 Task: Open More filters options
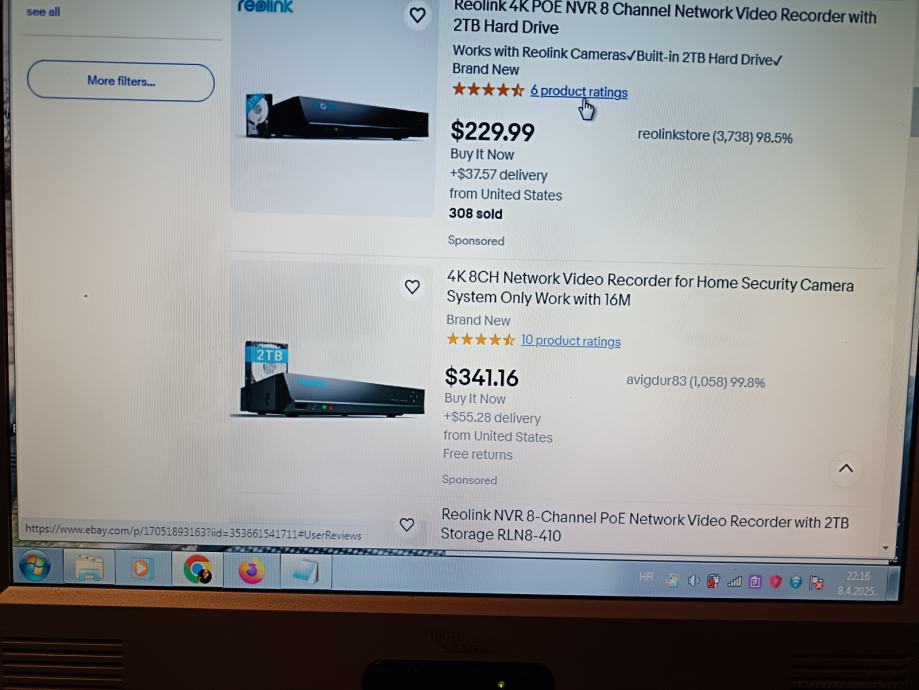point(121,81)
